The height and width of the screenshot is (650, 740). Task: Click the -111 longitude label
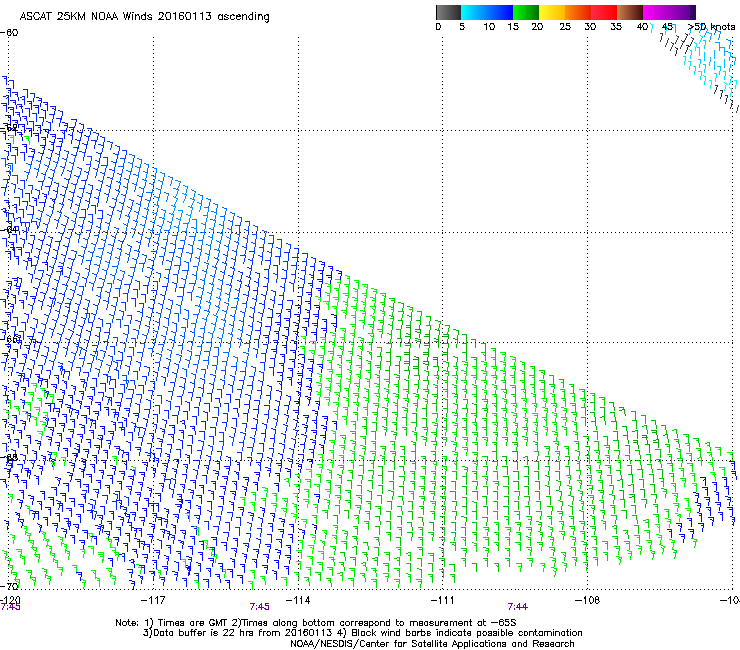point(443,600)
